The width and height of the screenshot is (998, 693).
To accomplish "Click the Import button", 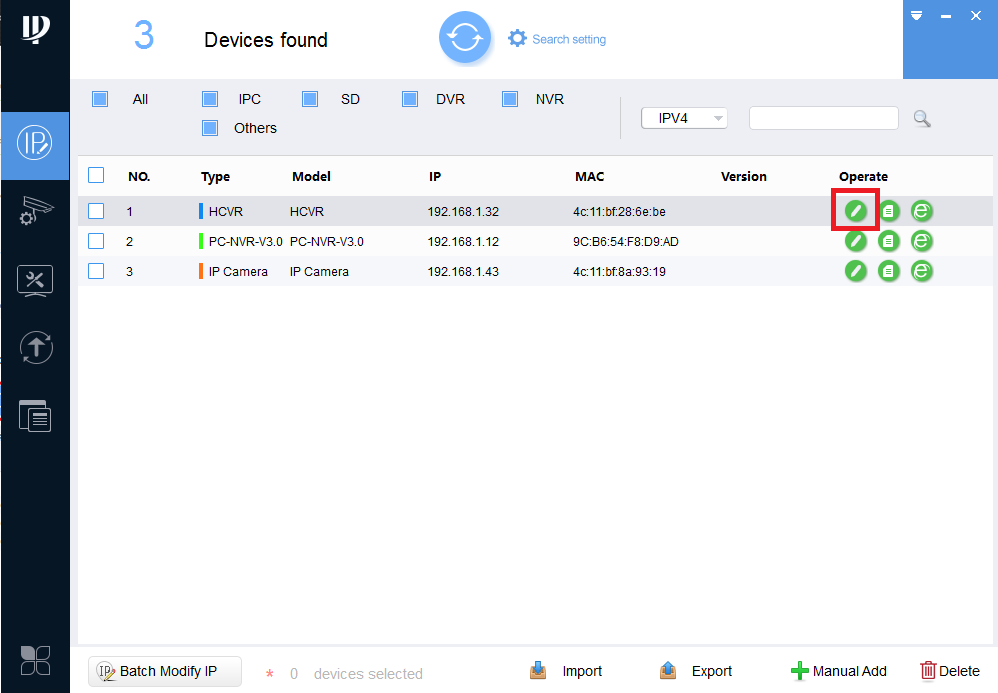I will (566, 671).
